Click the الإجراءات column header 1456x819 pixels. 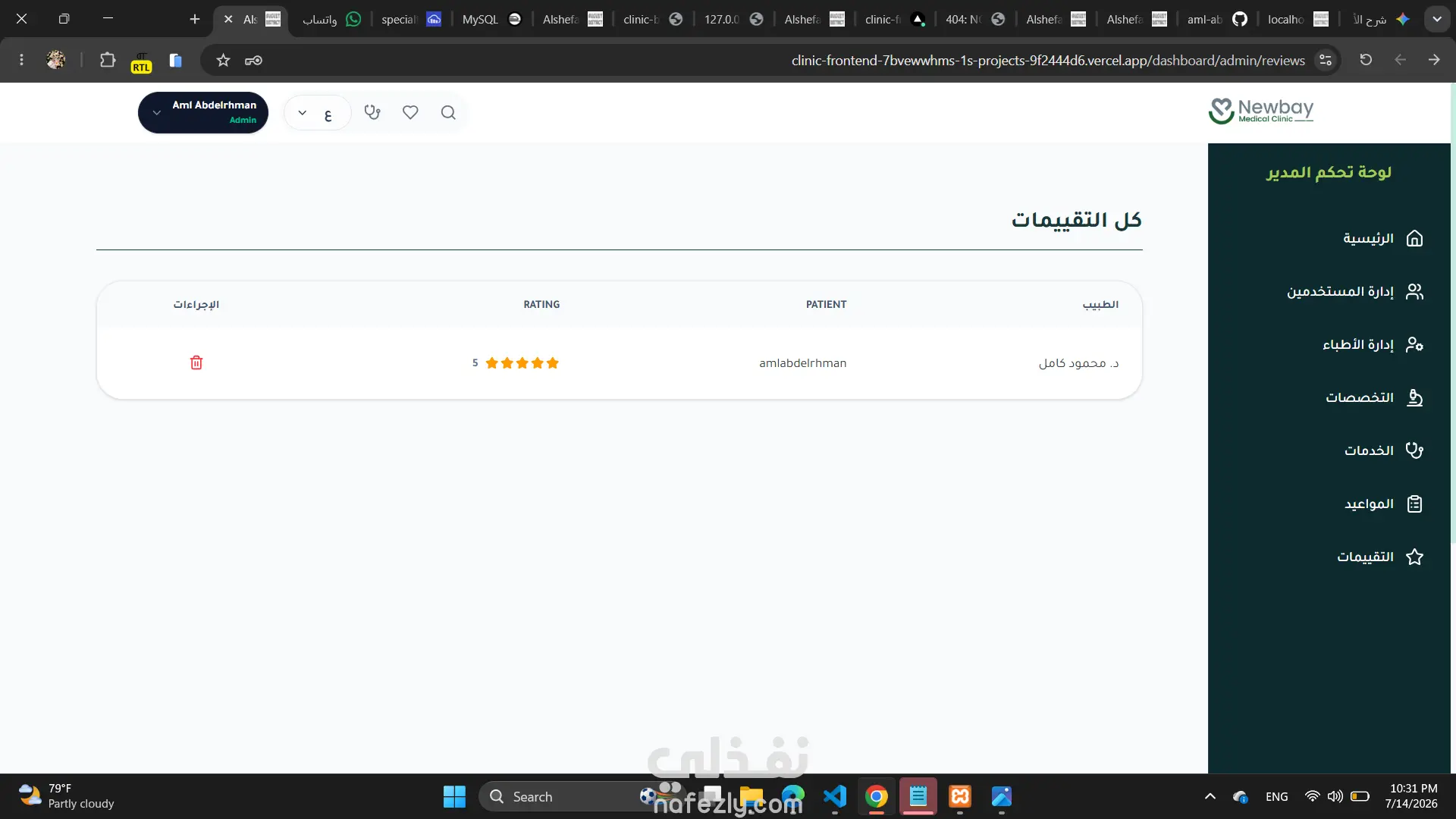pyautogui.click(x=196, y=304)
